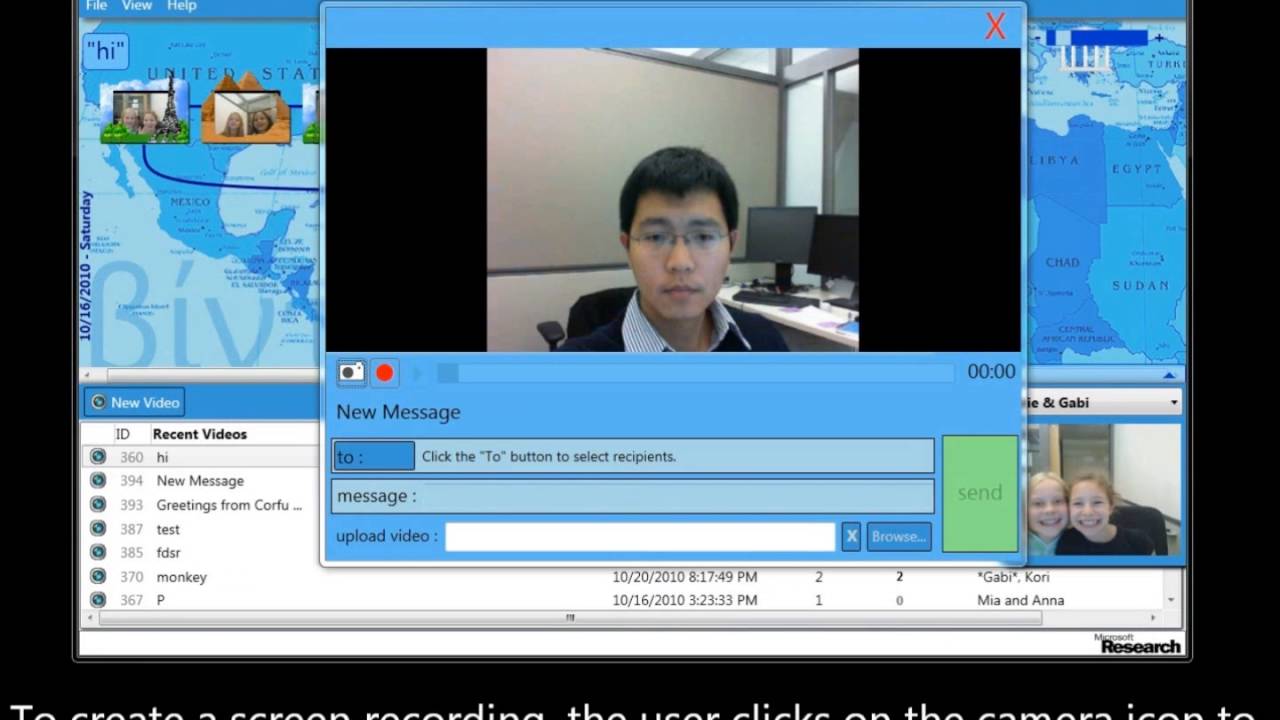Click the New Video button
Viewport: 1280px width, 720px height.
[x=134, y=402]
